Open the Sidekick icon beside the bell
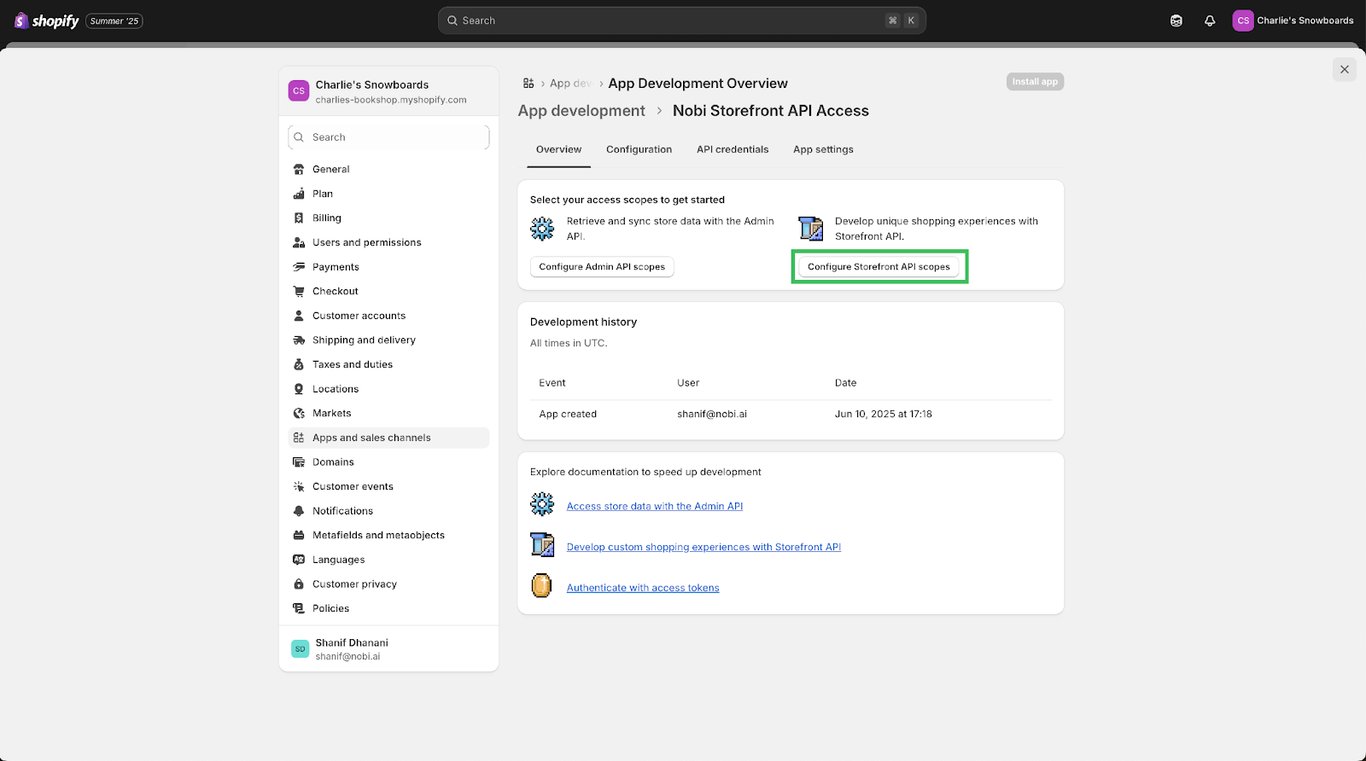Screen dimensions: 1366x761 1176,21
